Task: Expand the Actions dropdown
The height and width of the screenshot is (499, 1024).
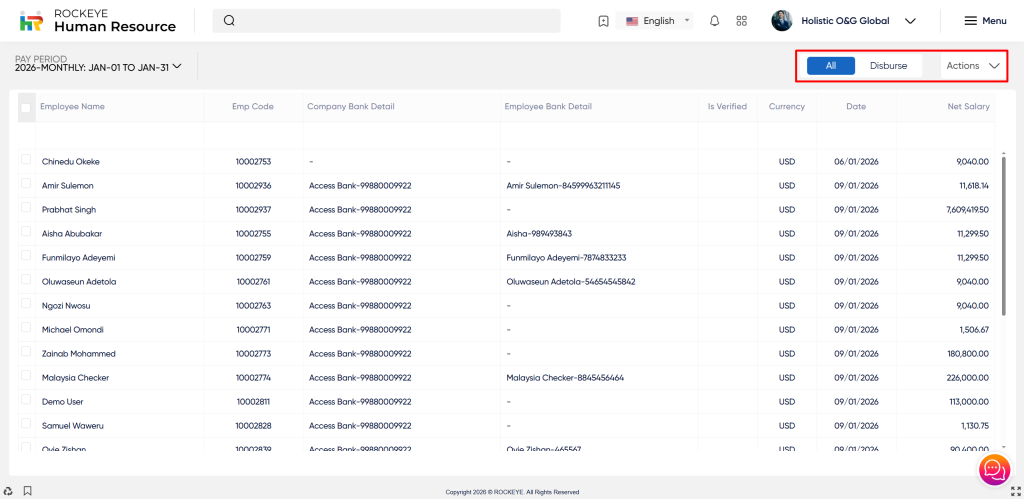Action: pyautogui.click(x=972, y=66)
